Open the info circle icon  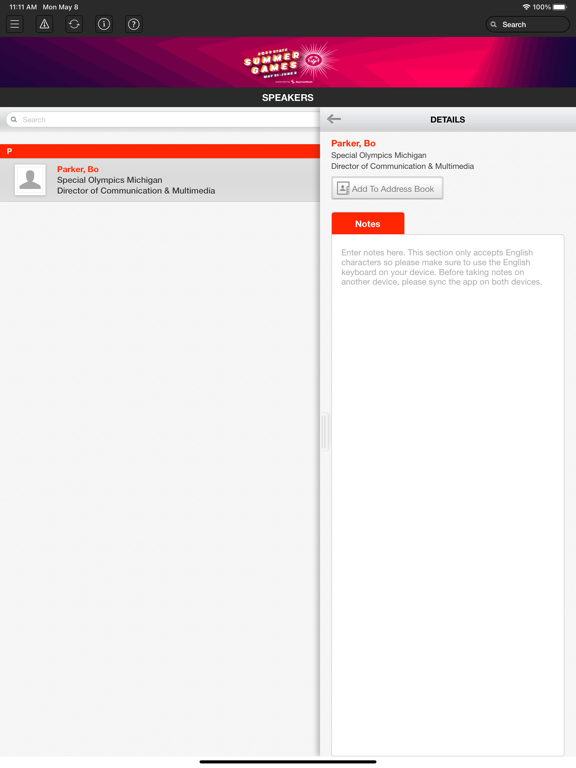(104, 24)
